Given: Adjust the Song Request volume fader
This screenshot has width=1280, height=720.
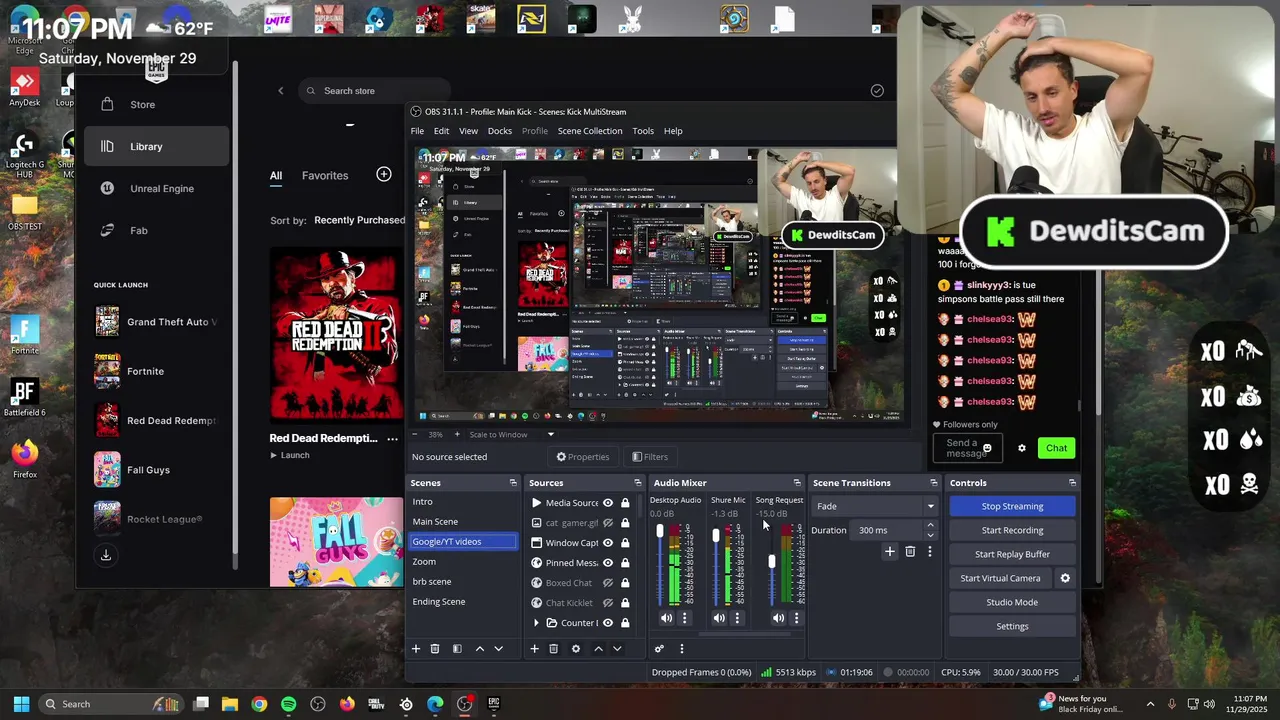Looking at the screenshot, I should [772, 562].
